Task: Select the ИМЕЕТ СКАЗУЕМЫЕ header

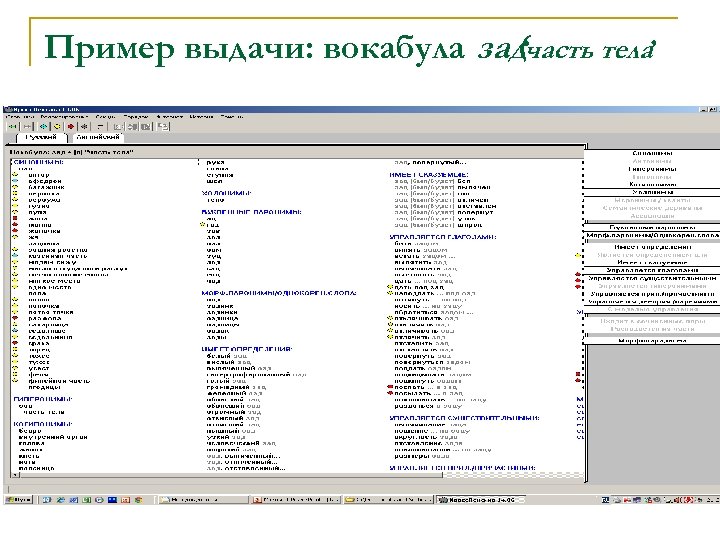Action: 429,174
